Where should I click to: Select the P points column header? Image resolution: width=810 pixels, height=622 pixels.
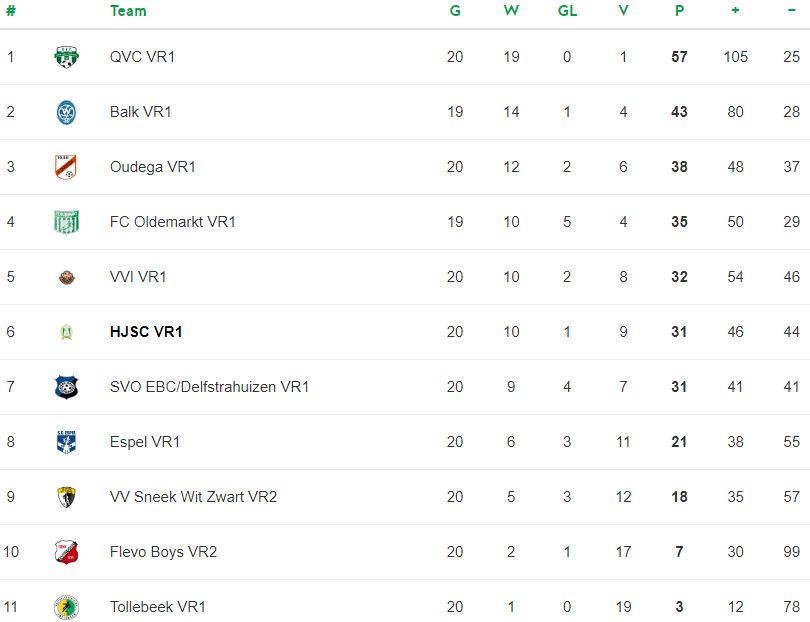tap(679, 11)
